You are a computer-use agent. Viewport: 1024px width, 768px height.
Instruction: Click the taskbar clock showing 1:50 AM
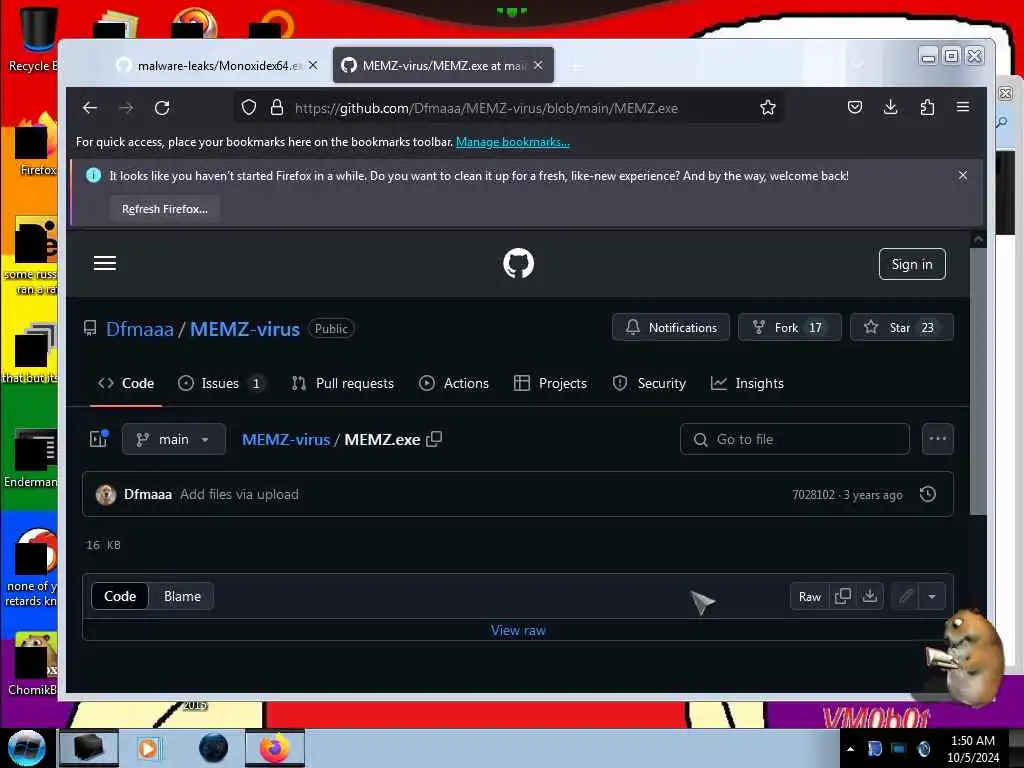tap(973, 748)
